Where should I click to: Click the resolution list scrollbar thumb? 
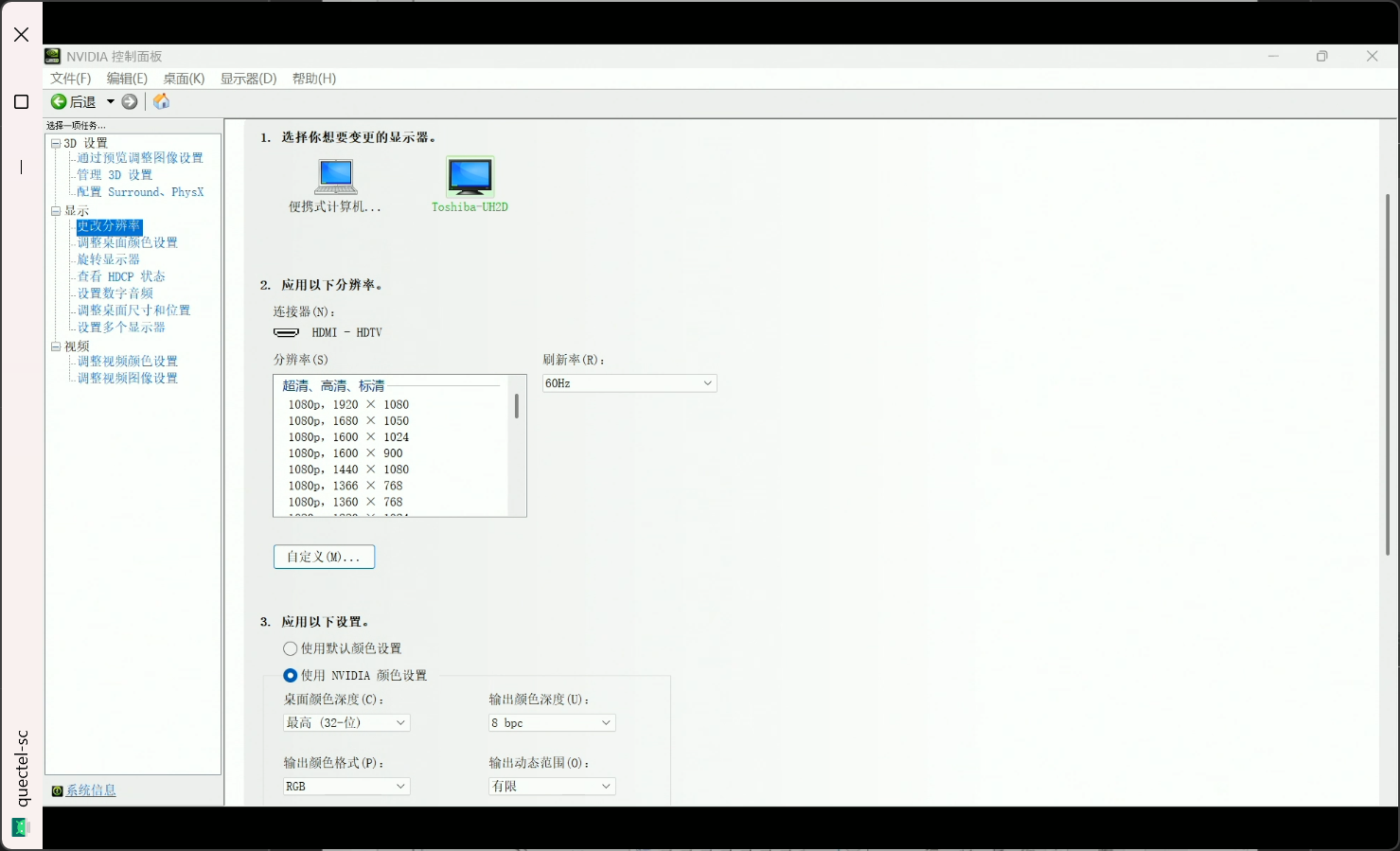[x=517, y=406]
